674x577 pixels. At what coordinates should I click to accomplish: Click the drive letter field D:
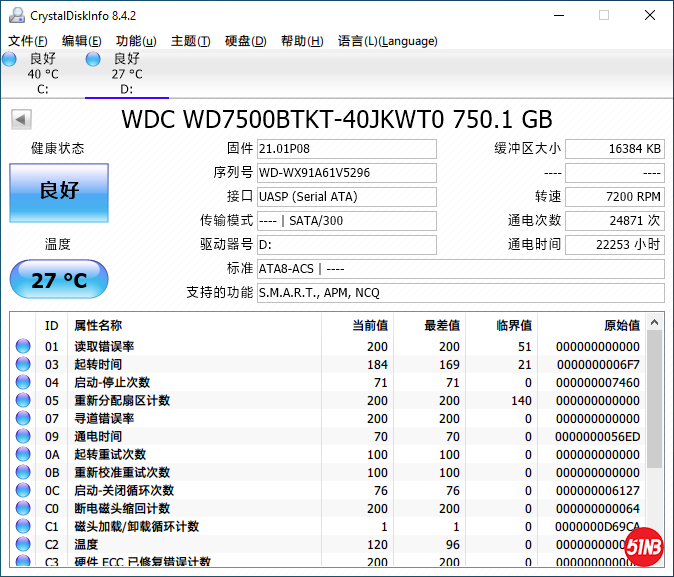click(x=347, y=245)
